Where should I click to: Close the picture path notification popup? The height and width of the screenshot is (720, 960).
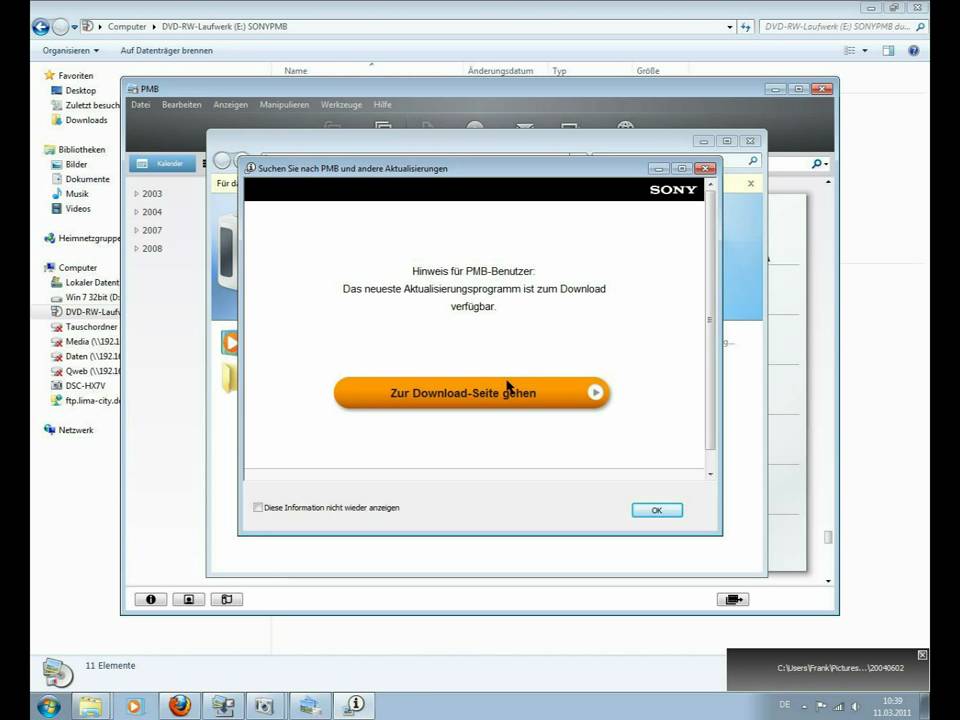922,655
